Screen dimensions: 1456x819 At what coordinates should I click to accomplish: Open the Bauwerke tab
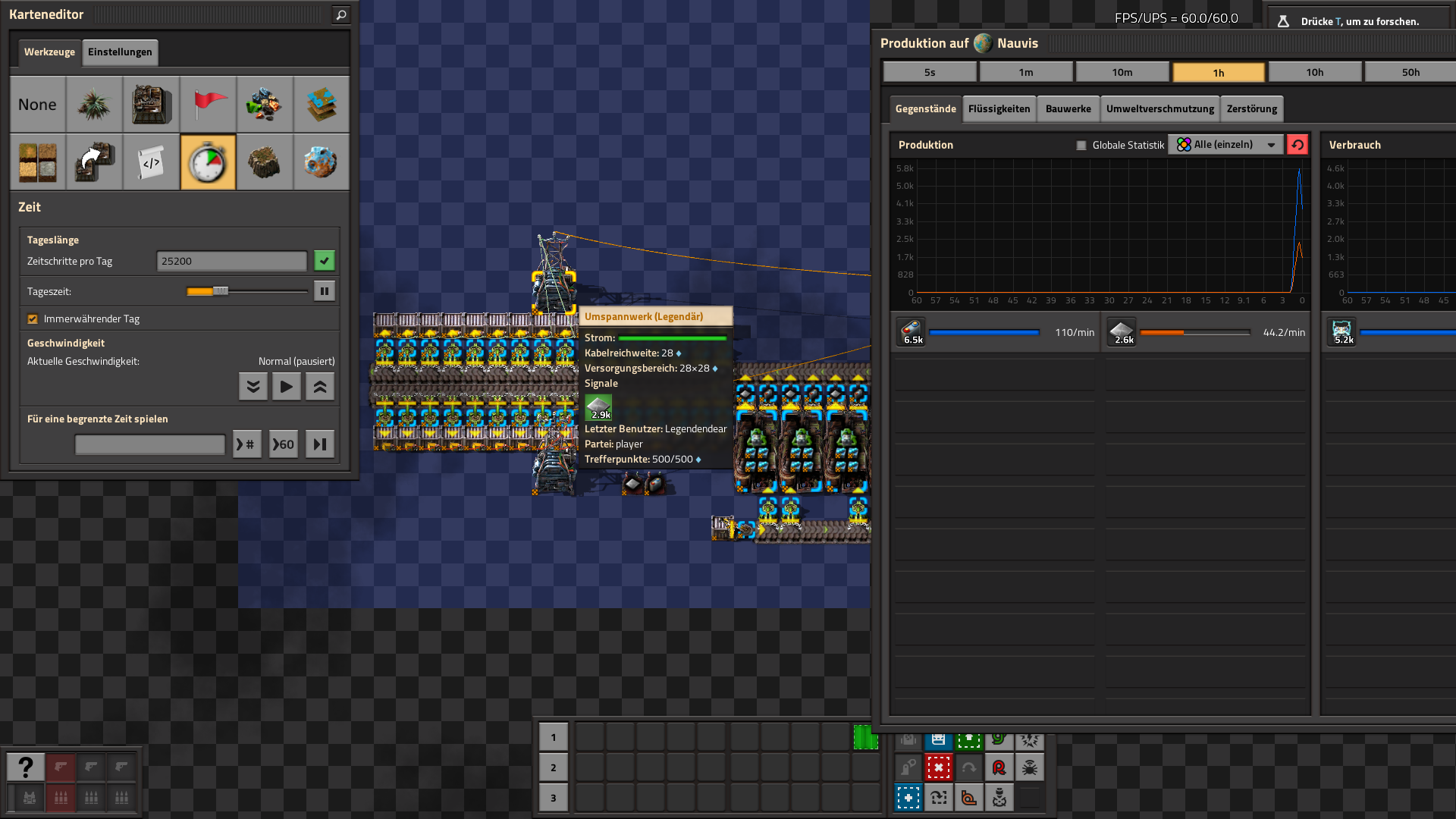[1068, 109]
